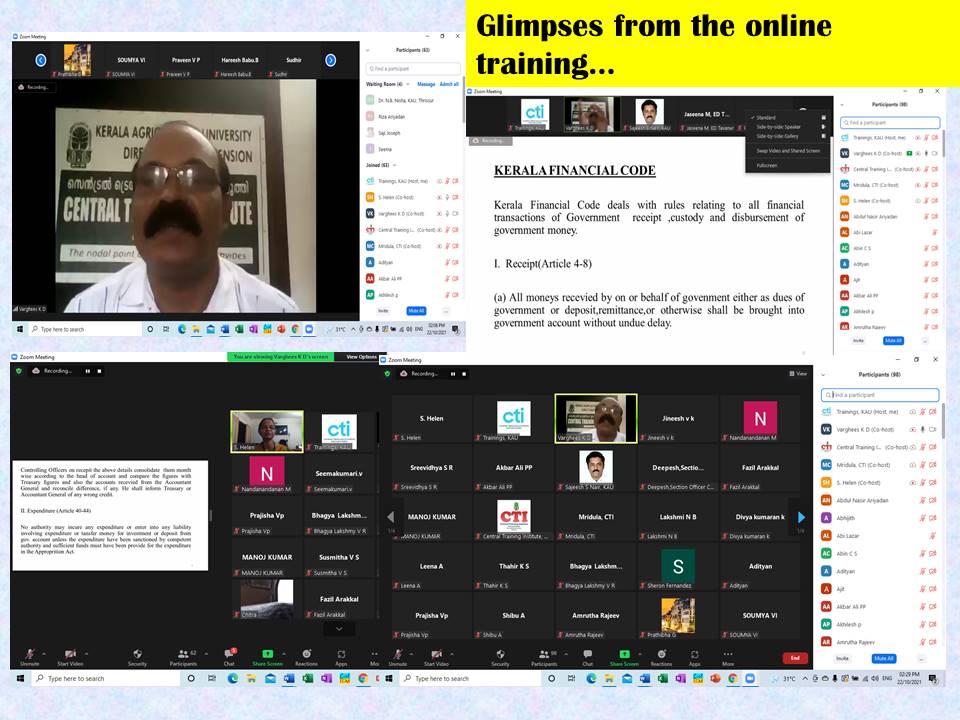Expand video options caret beside bottom-right Start Video

(453, 654)
